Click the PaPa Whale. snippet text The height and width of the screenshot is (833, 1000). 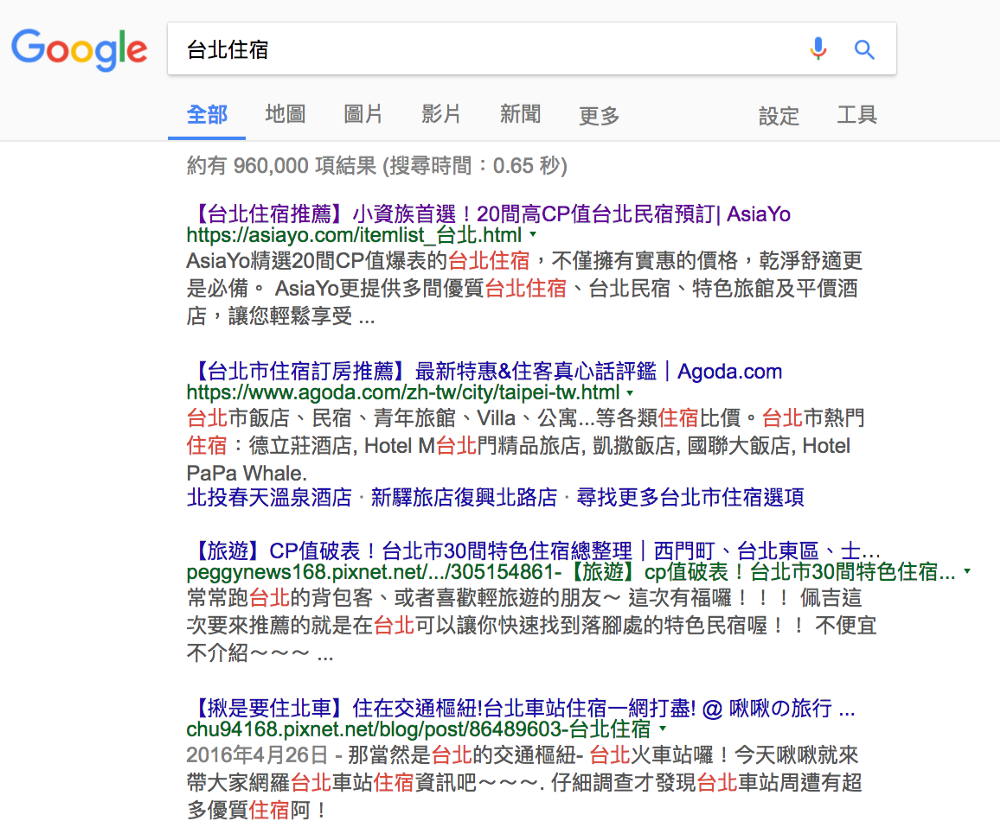[x=247, y=473]
